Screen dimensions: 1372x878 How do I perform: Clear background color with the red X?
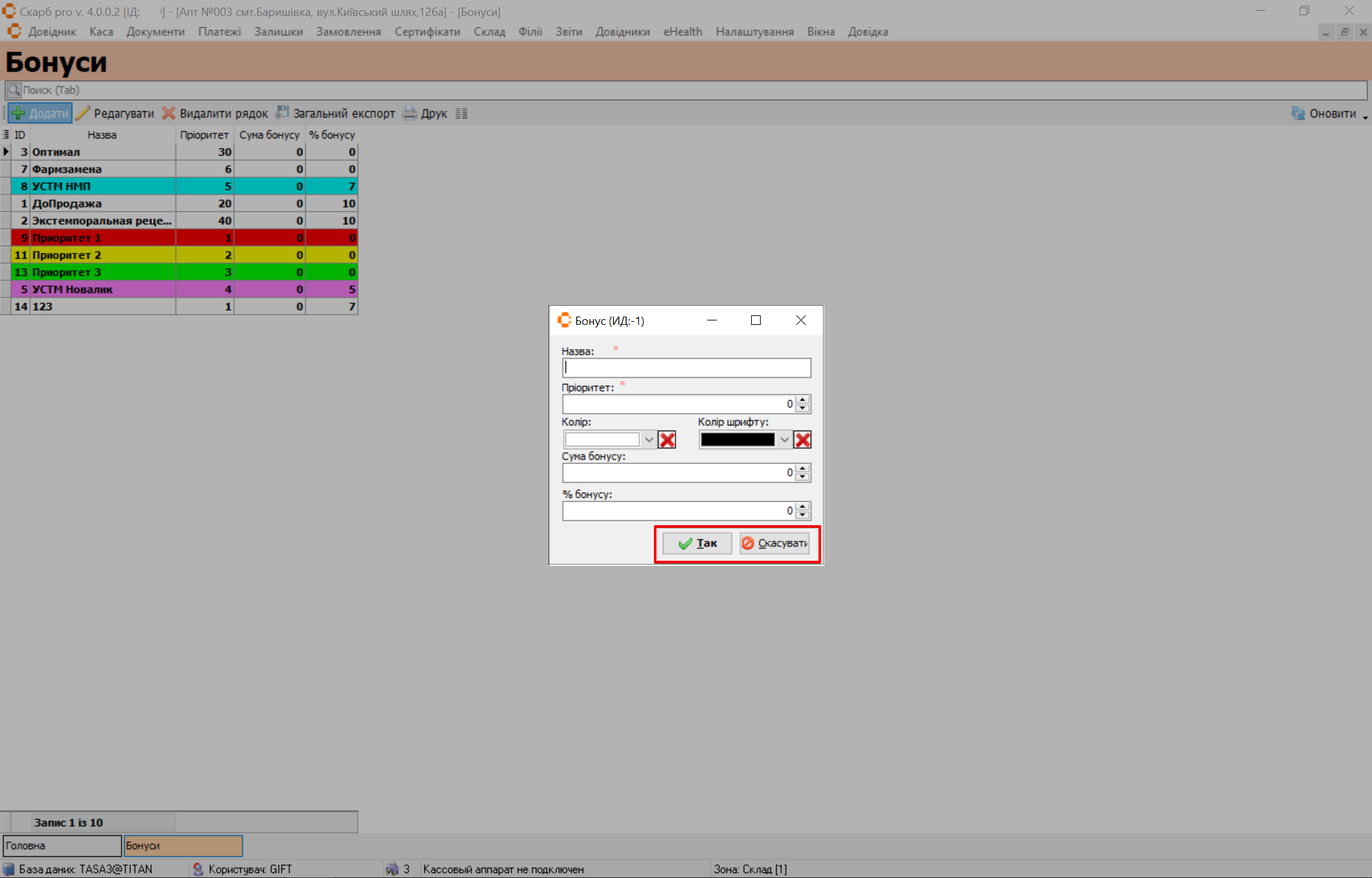click(x=667, y=440)
